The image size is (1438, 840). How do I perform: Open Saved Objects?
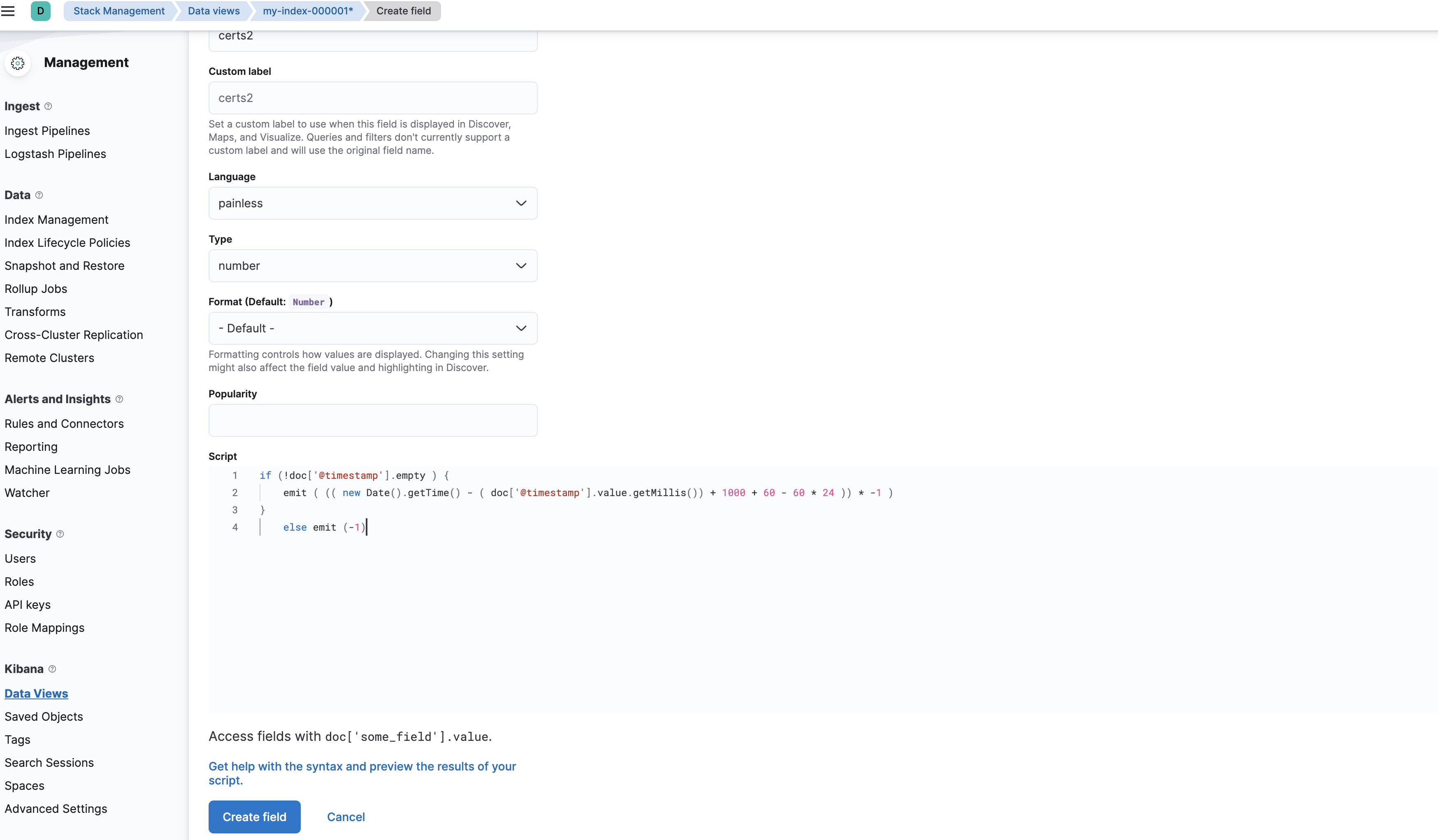pyautogui.click(x=44, y=717)
